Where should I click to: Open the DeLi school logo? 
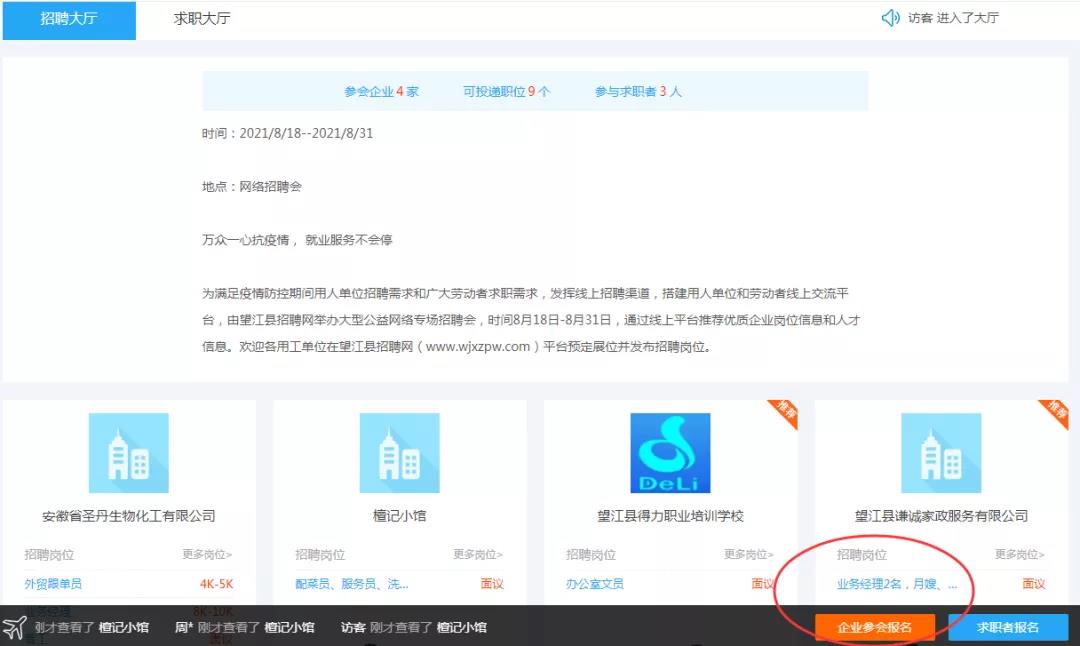tap(670, 452)
